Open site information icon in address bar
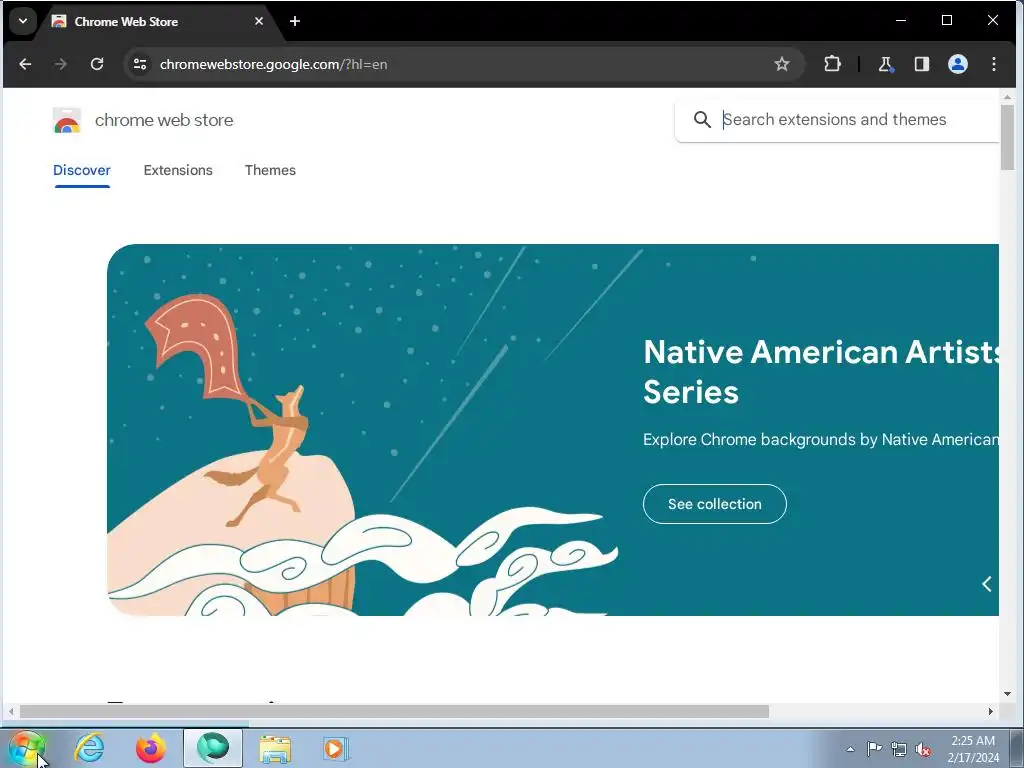This screenshot has height=768, width=1024. click(140, 64)
